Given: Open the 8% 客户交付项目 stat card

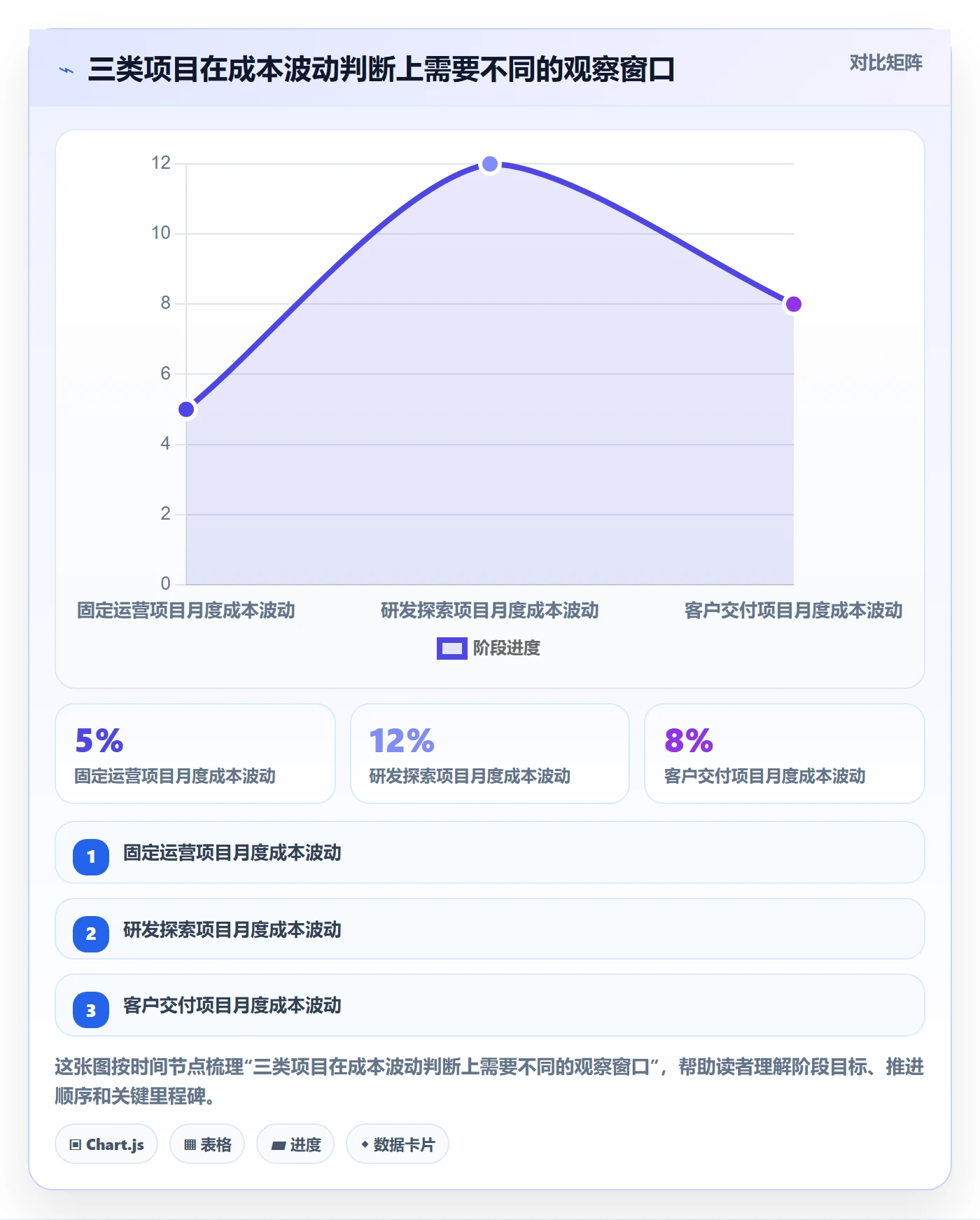Looking at the screenshot, I should (785, 754).
